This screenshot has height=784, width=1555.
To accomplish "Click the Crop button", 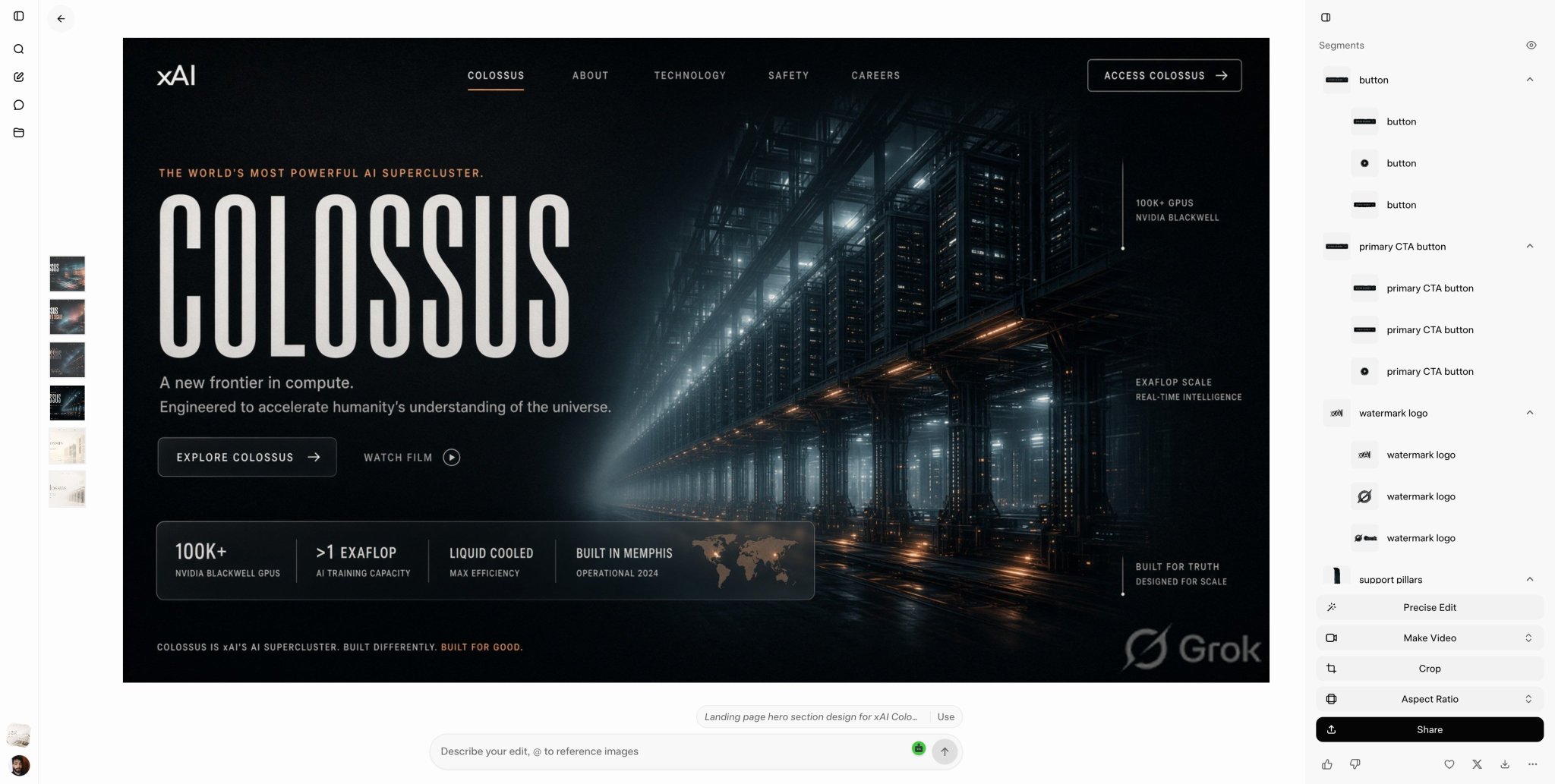I will pos(1430,669).
